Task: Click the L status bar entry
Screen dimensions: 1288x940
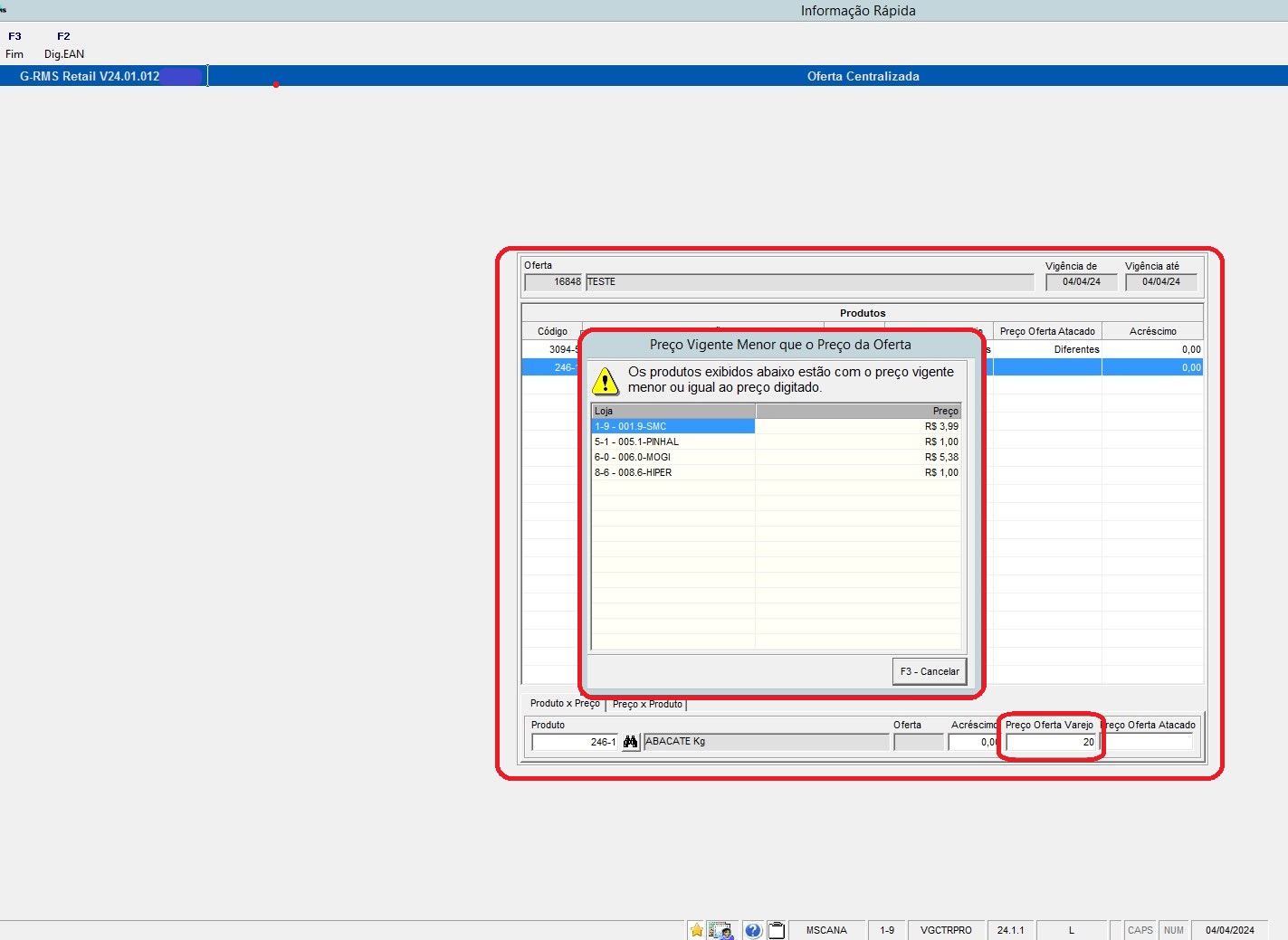Action: [x=1072, y=930]
